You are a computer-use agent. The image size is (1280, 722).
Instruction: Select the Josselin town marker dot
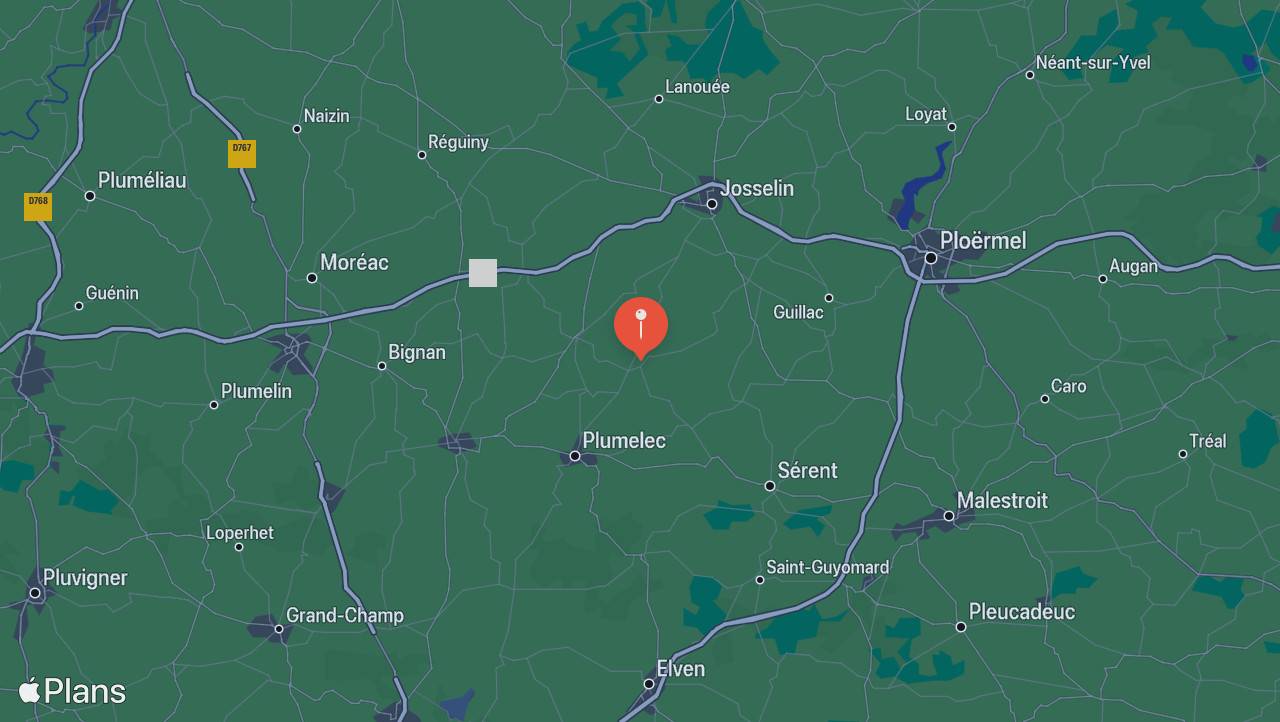click(712, 204)
